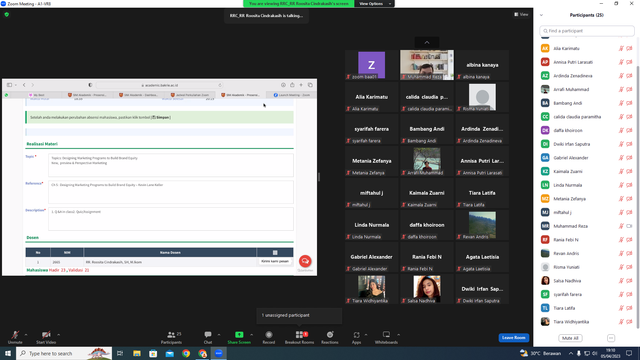This screenshot has width=640, height=360.
Task: Click video-off icon for Gabriel Alexander
Action: (629, 158)
